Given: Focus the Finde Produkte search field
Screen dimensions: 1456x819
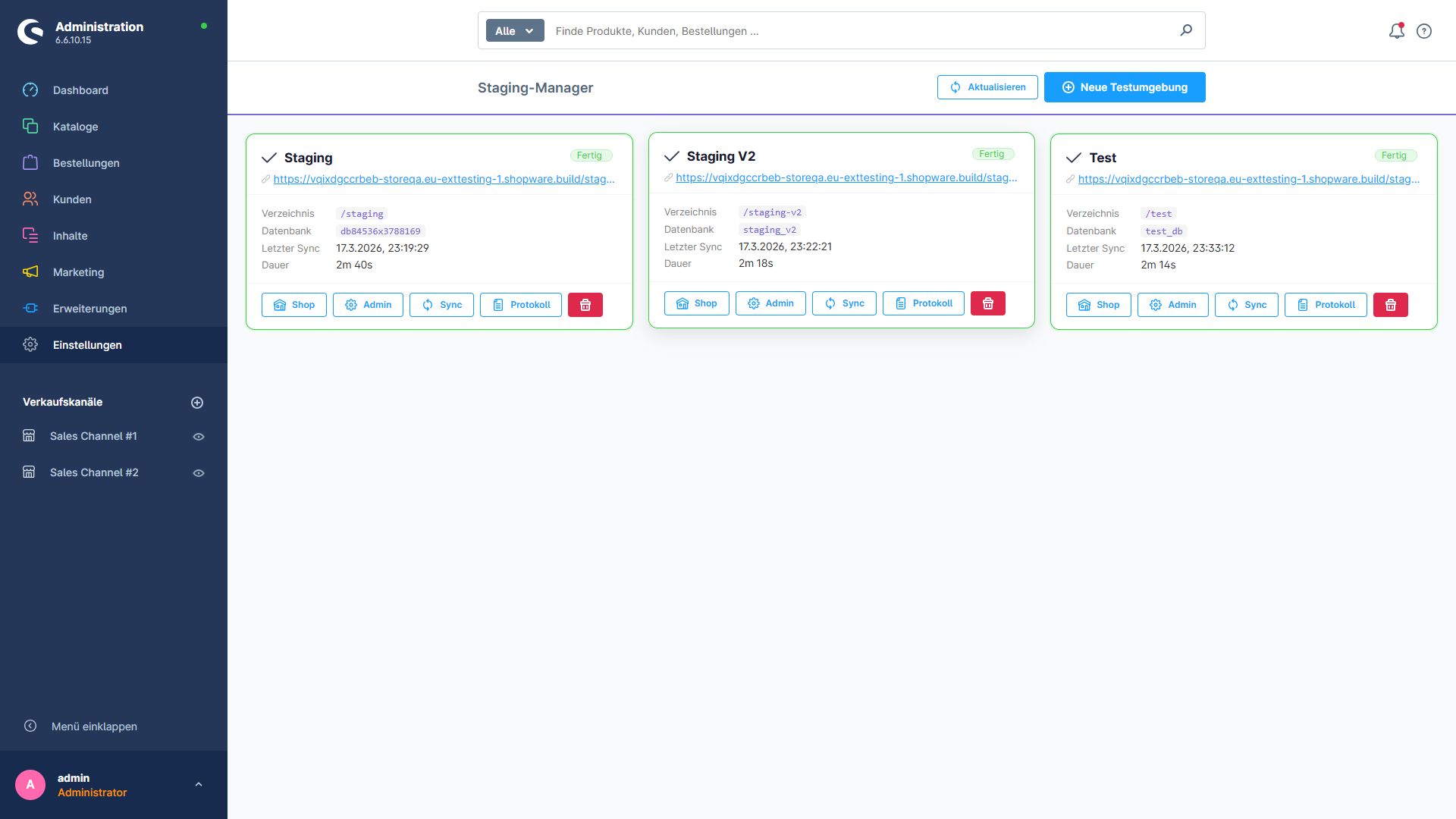Looking at the screenshot, I should pos(861,31).
